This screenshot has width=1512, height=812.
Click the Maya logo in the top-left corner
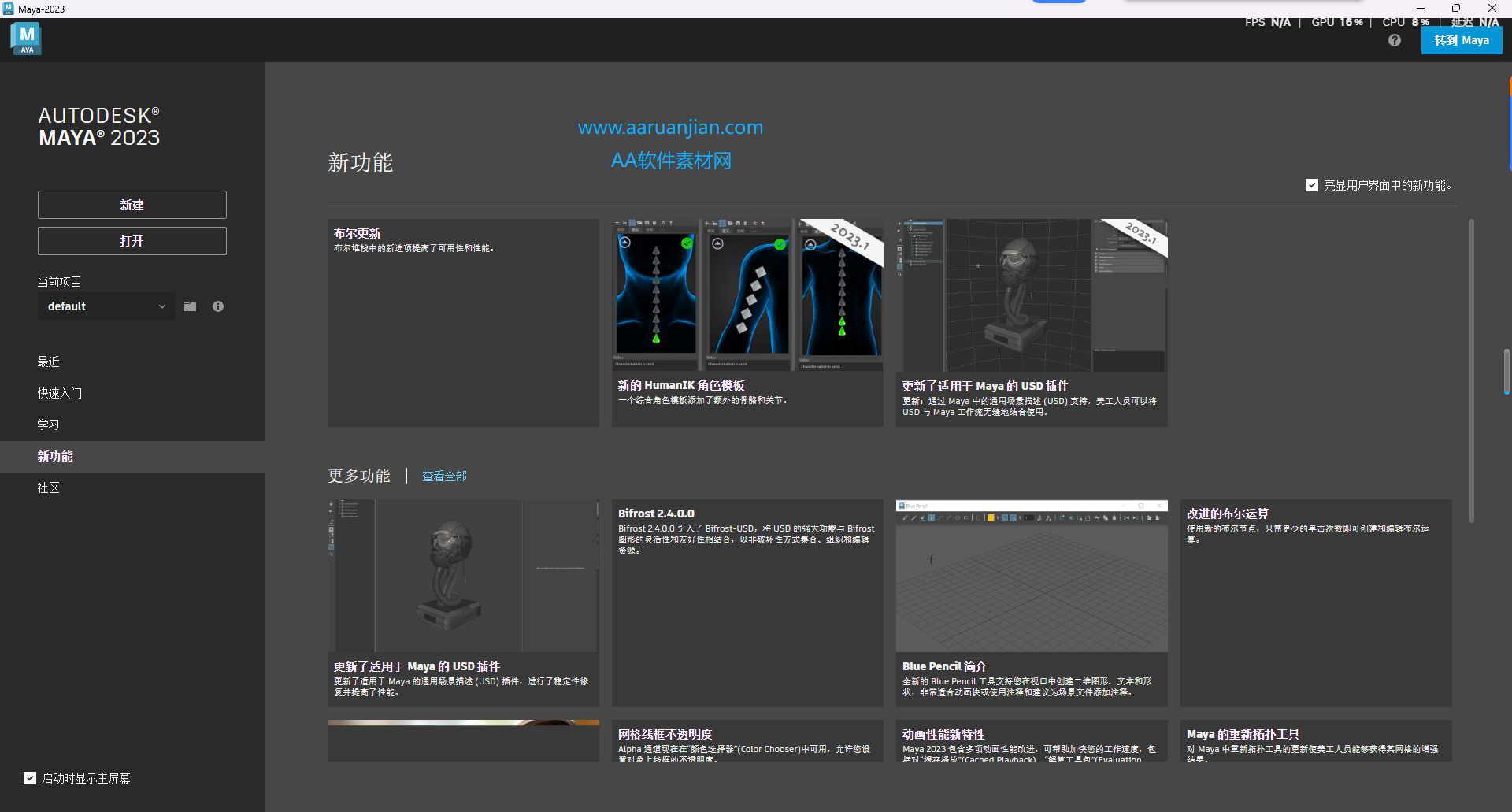(x=25, y=37)
